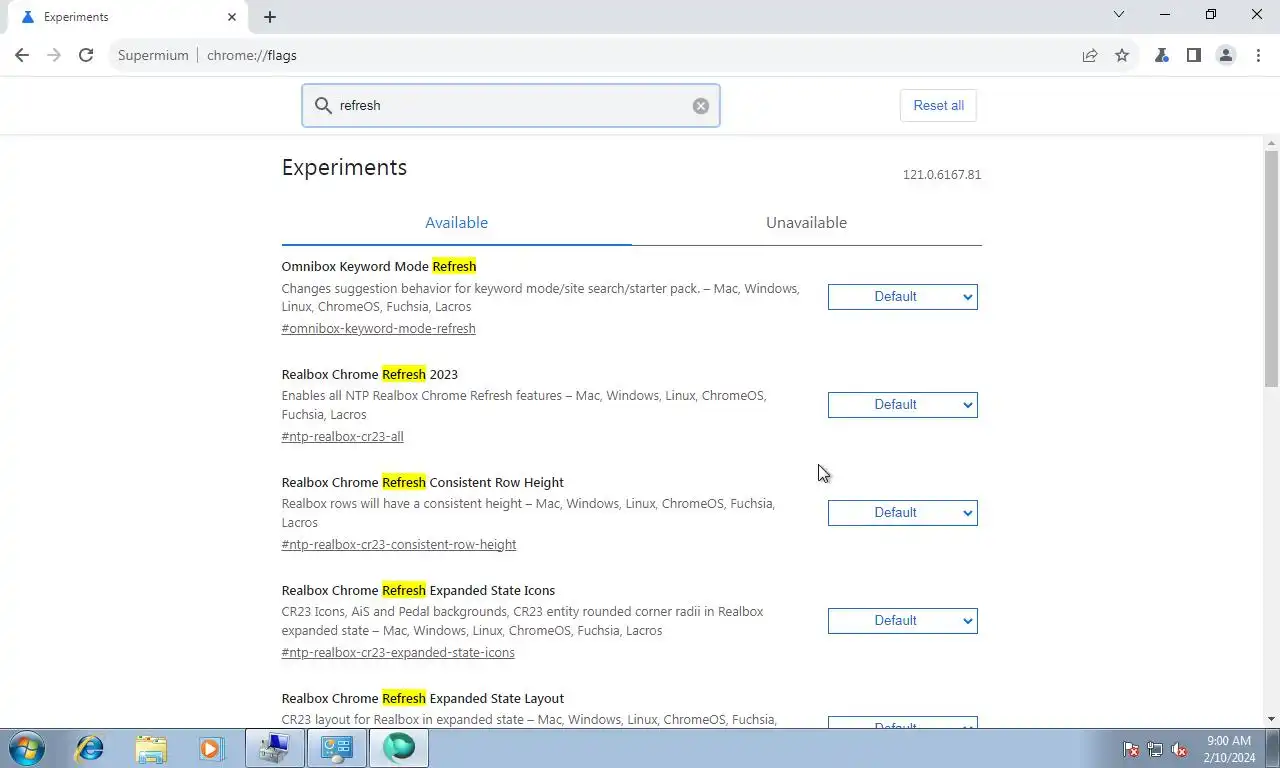Viewport: 1280px width, 768px height.
Task: Click the scrollbar down arrow
Action: (1271, 719)
